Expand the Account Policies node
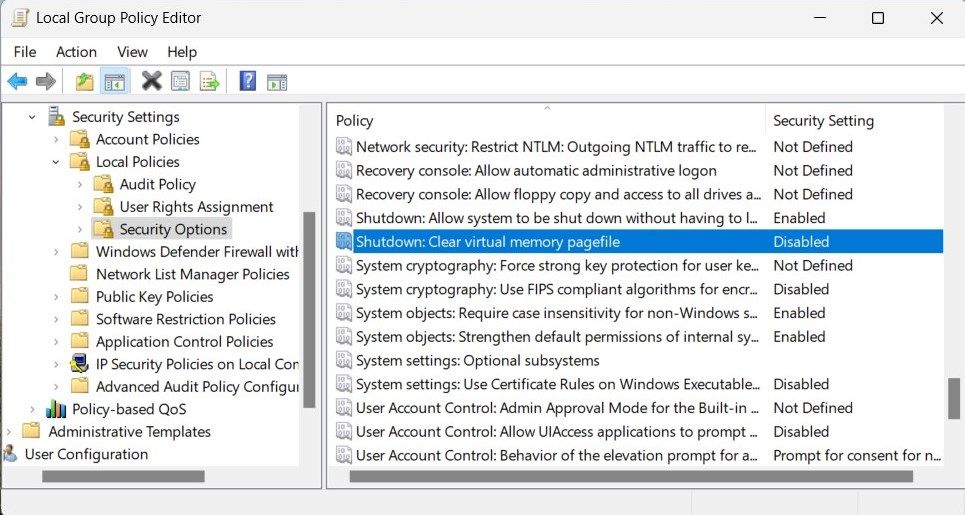965x515 pixels. pos(56,139)
